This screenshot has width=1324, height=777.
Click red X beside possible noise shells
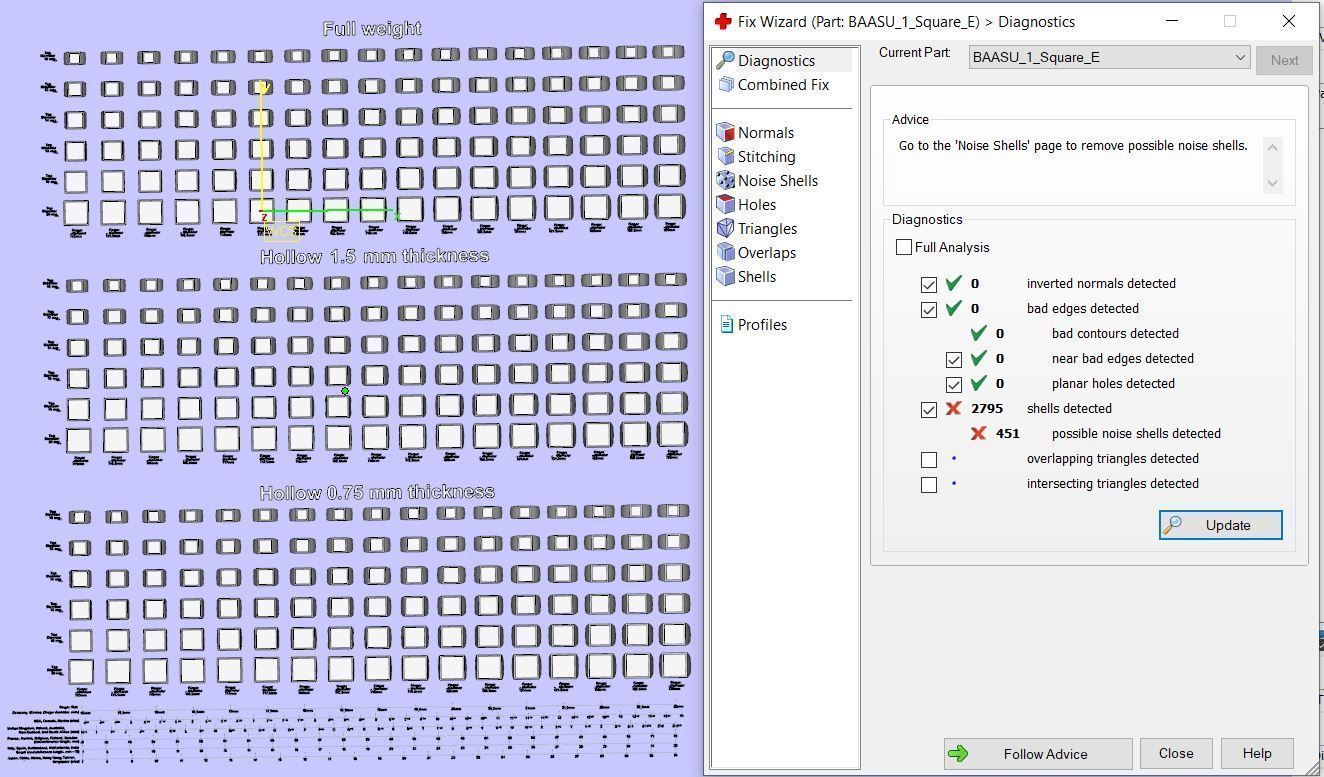click(978, 433)
